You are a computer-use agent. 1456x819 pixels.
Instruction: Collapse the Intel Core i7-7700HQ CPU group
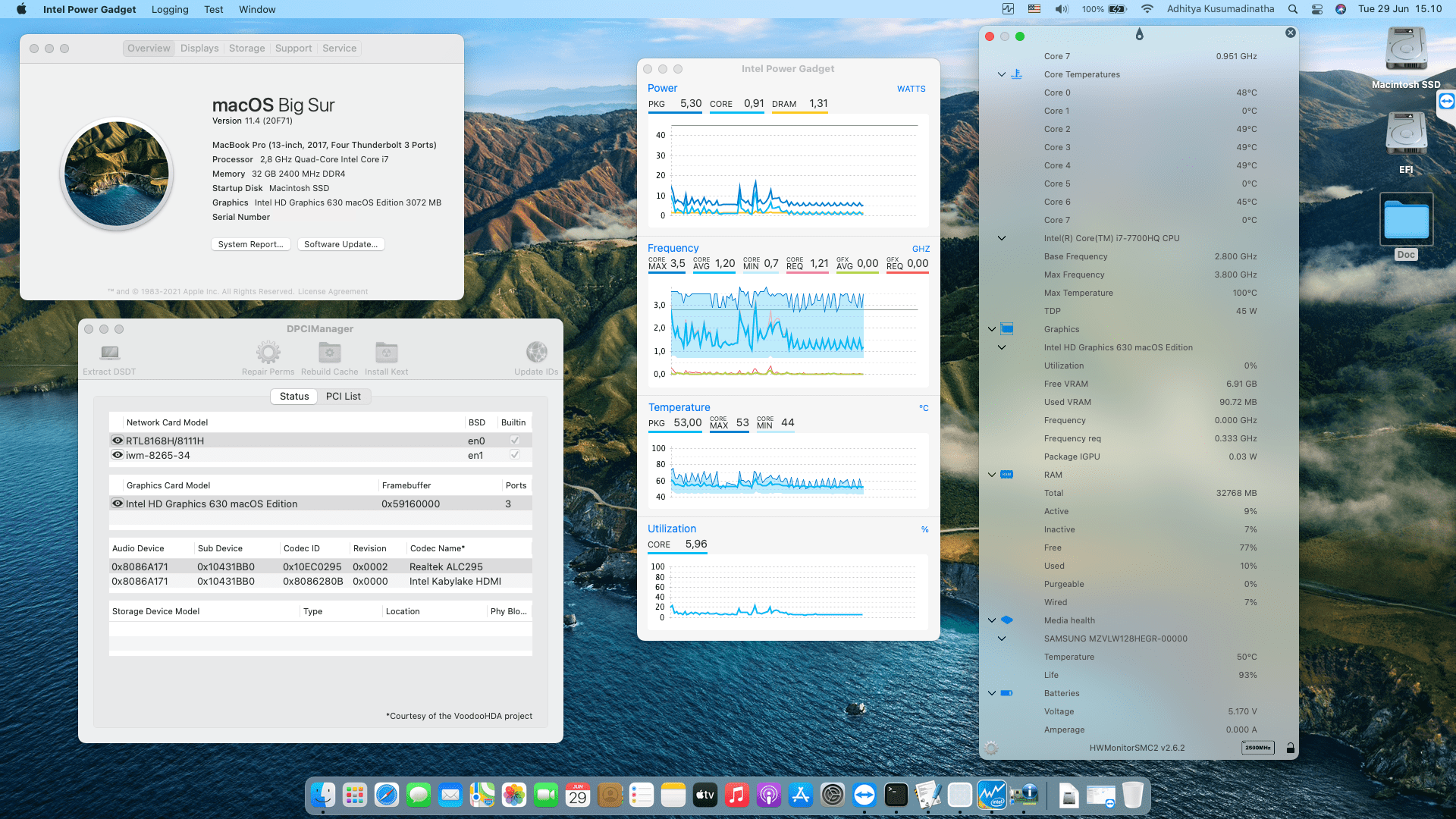click(x=1002, y=238)
